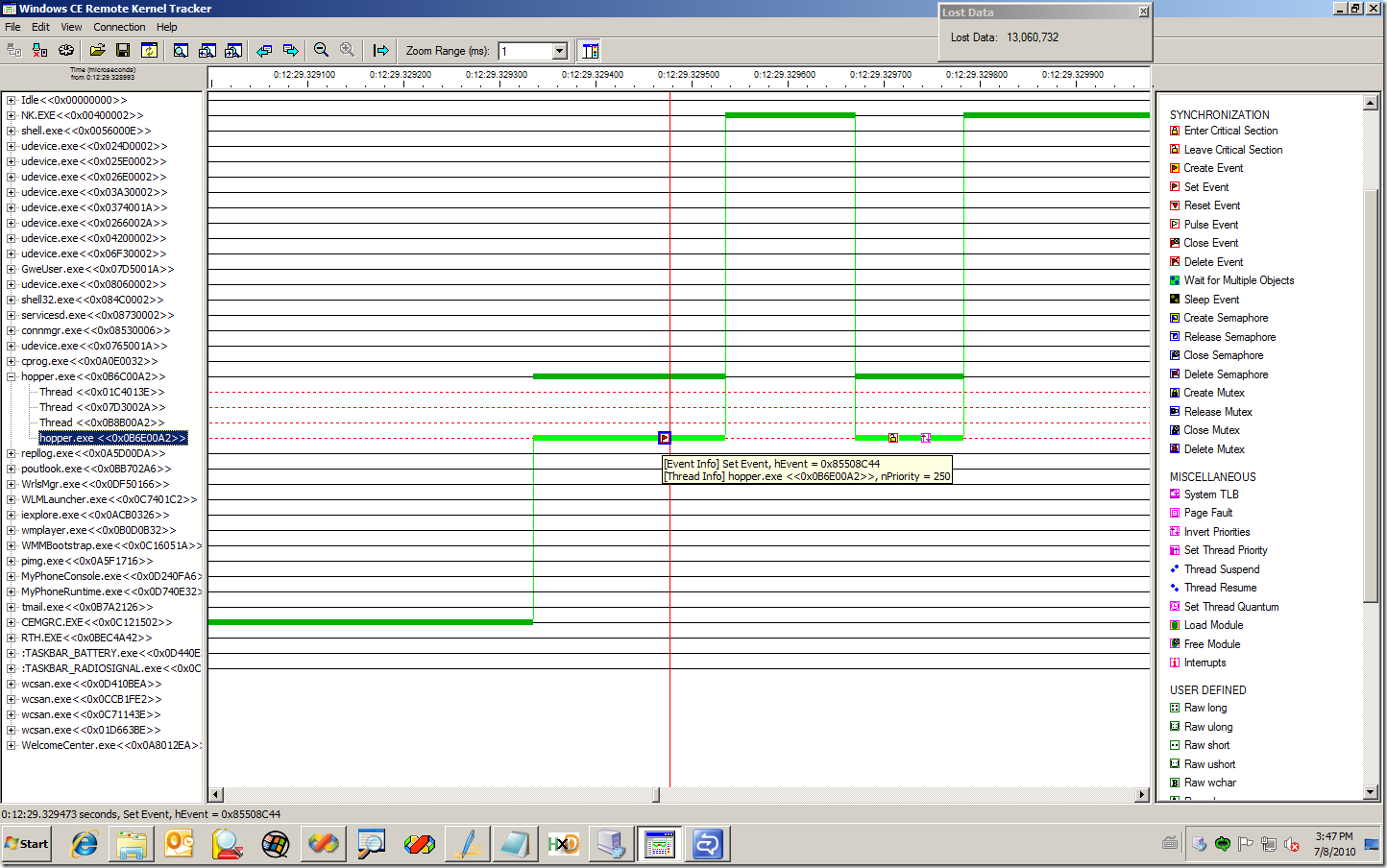Click the save floppy disk toolbar icon
The image size is (1387, 868).
tap(123, 50)
